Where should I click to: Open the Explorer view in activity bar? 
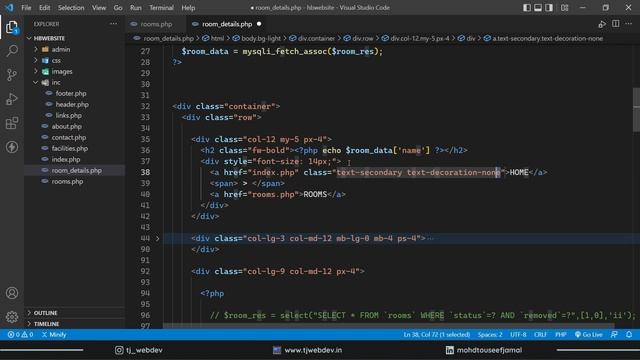12,27
